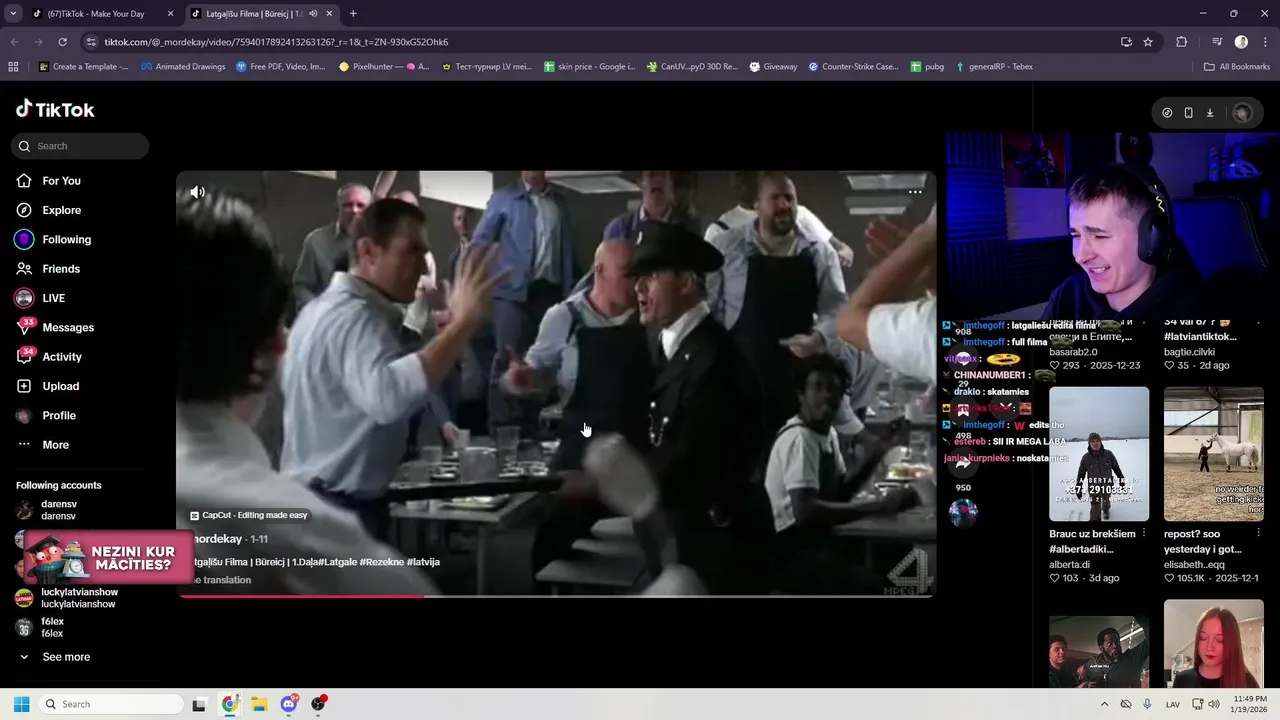Click the LAV language indicator
The height and width of the screenshot is (720, 1280).
point(1173,704)
